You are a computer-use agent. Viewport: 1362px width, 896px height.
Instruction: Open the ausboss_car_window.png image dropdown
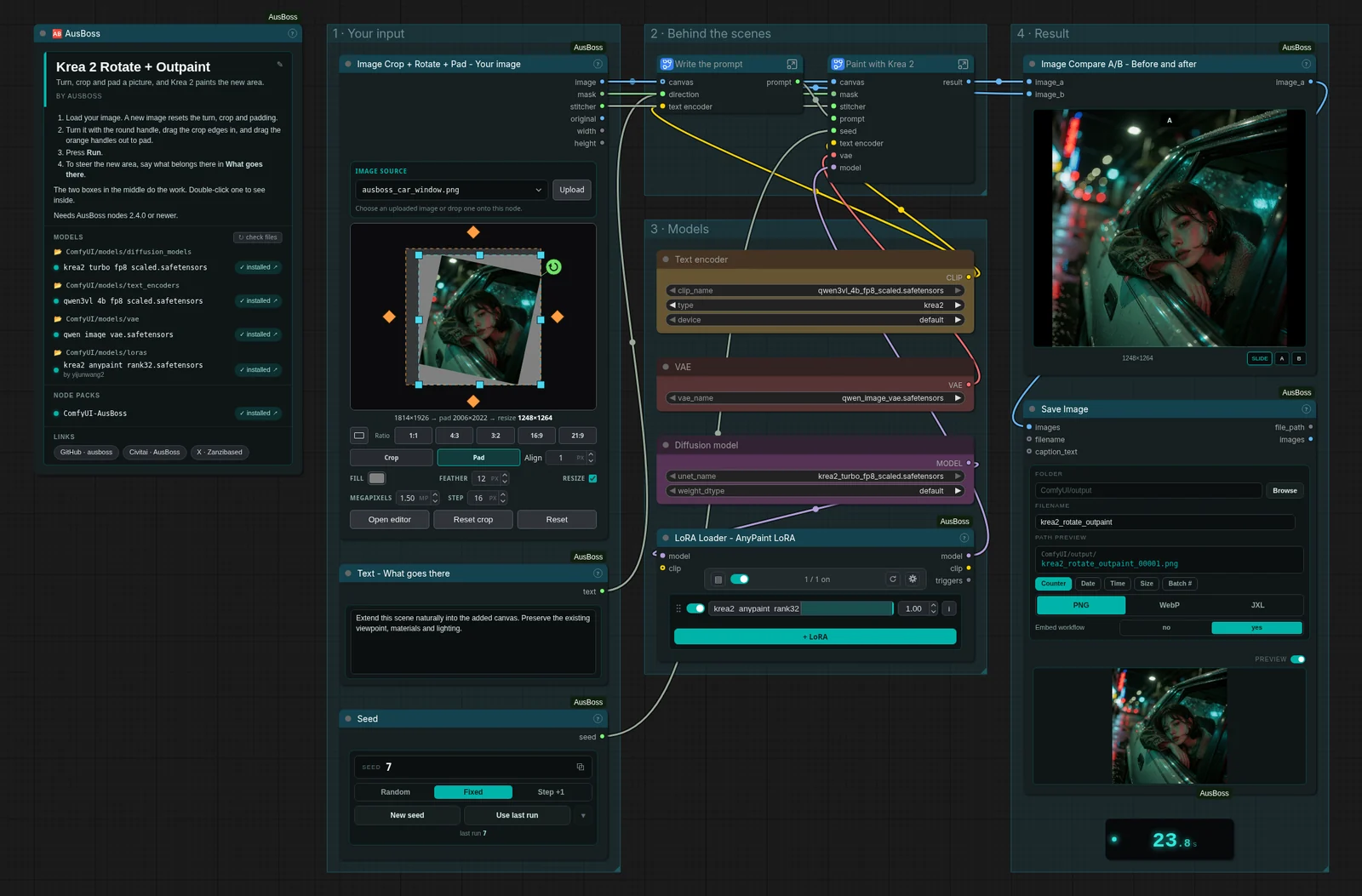452,190
